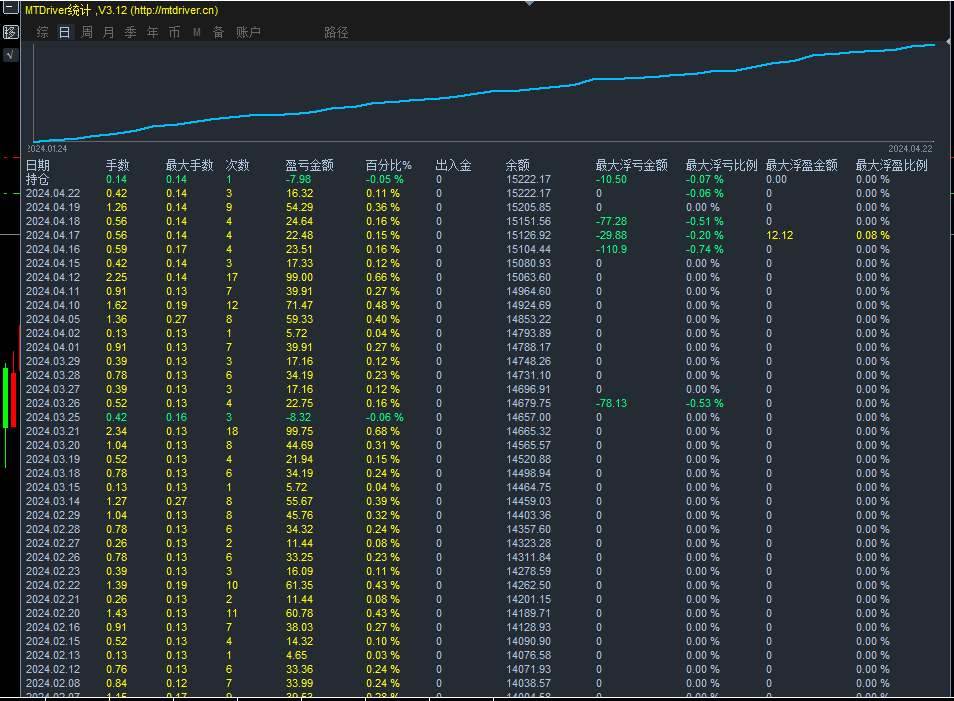954x701 pixels.
Task: Click the 0.08 % floating profit ratio
Action: (872, 235)
